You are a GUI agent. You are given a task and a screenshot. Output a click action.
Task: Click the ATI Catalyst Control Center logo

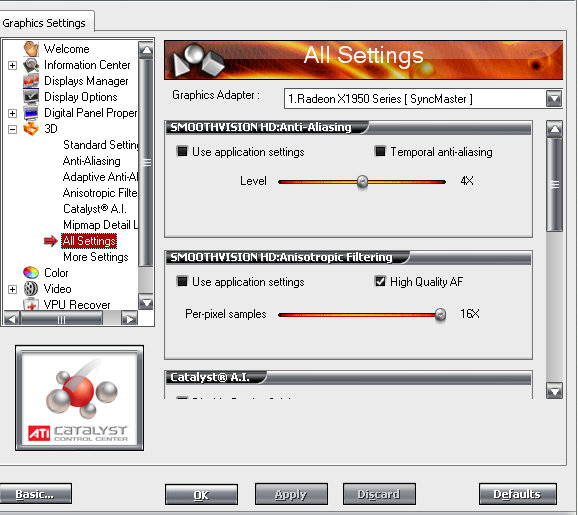(x=79, y=398)
